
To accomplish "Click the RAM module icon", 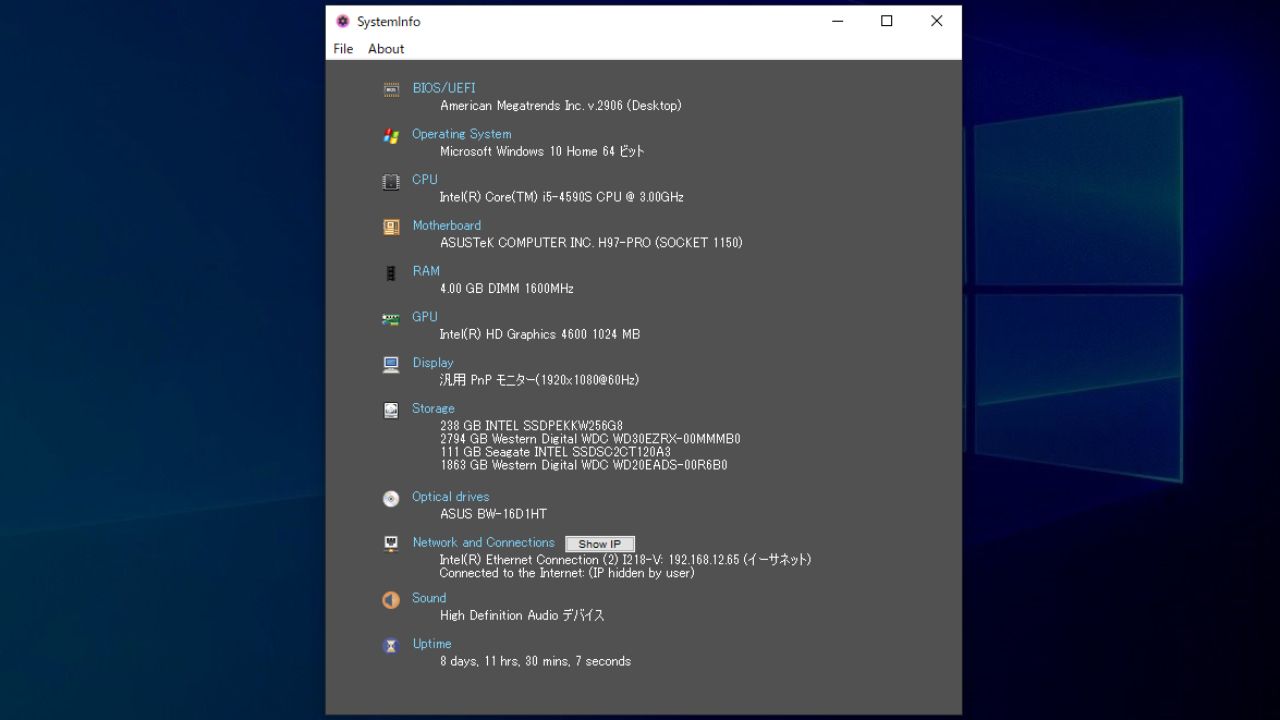I will 391,273.
